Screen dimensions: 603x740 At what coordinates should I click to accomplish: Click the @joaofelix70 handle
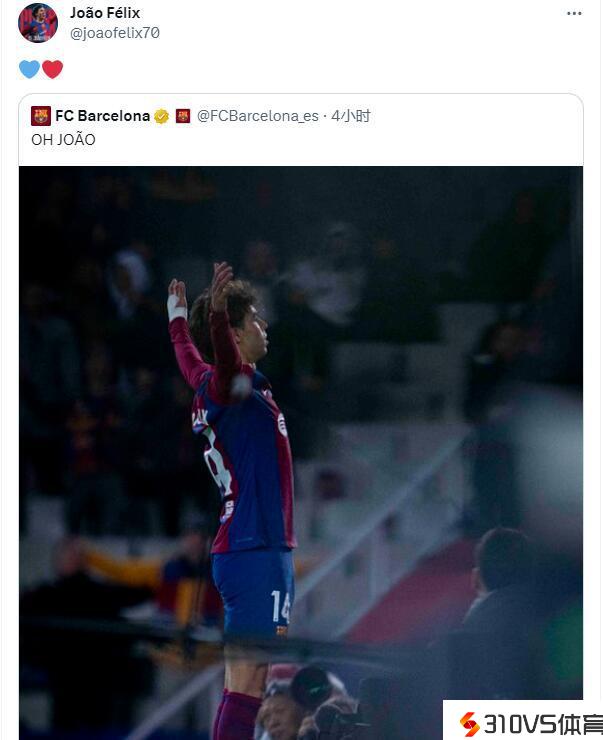point(115,33)
